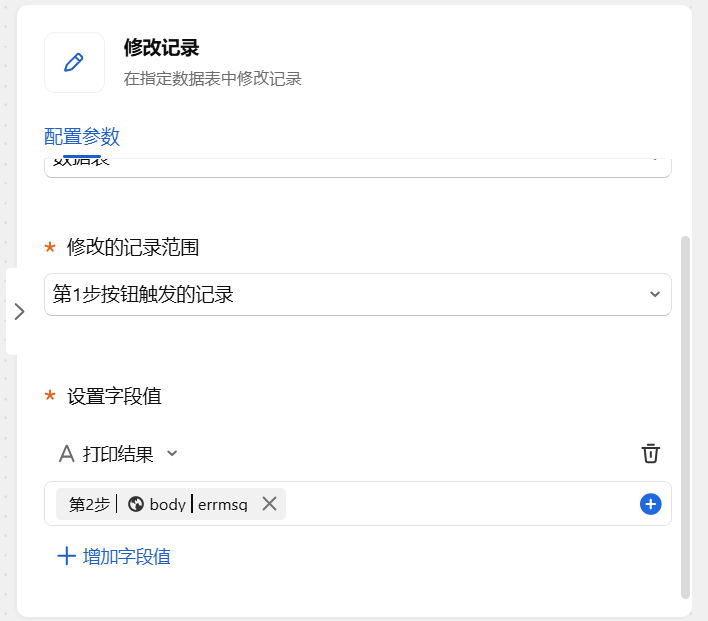Click the pencil edit icon beside 修改记录
This screenshot has height=621, width=708.
coord(74,62)
